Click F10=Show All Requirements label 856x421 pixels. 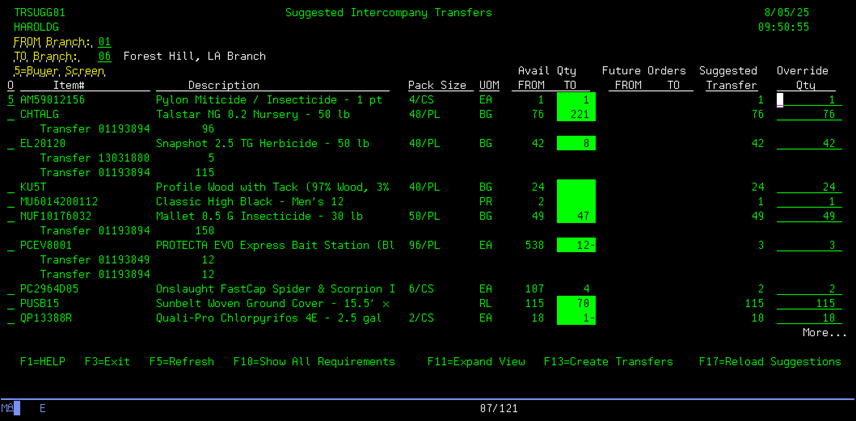[314, 361]
